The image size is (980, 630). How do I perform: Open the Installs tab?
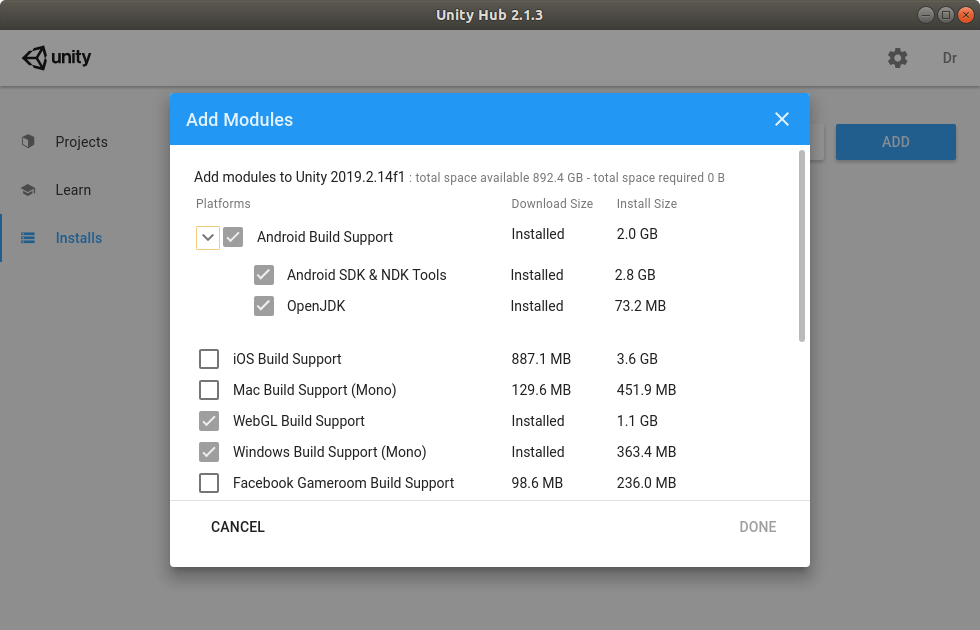click(78, 238)
